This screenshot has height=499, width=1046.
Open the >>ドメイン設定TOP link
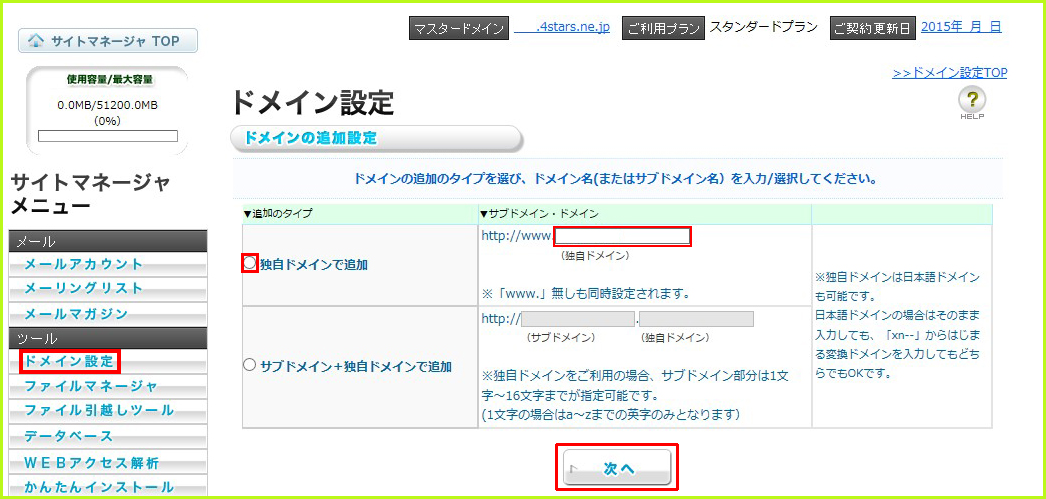(949, 73)
